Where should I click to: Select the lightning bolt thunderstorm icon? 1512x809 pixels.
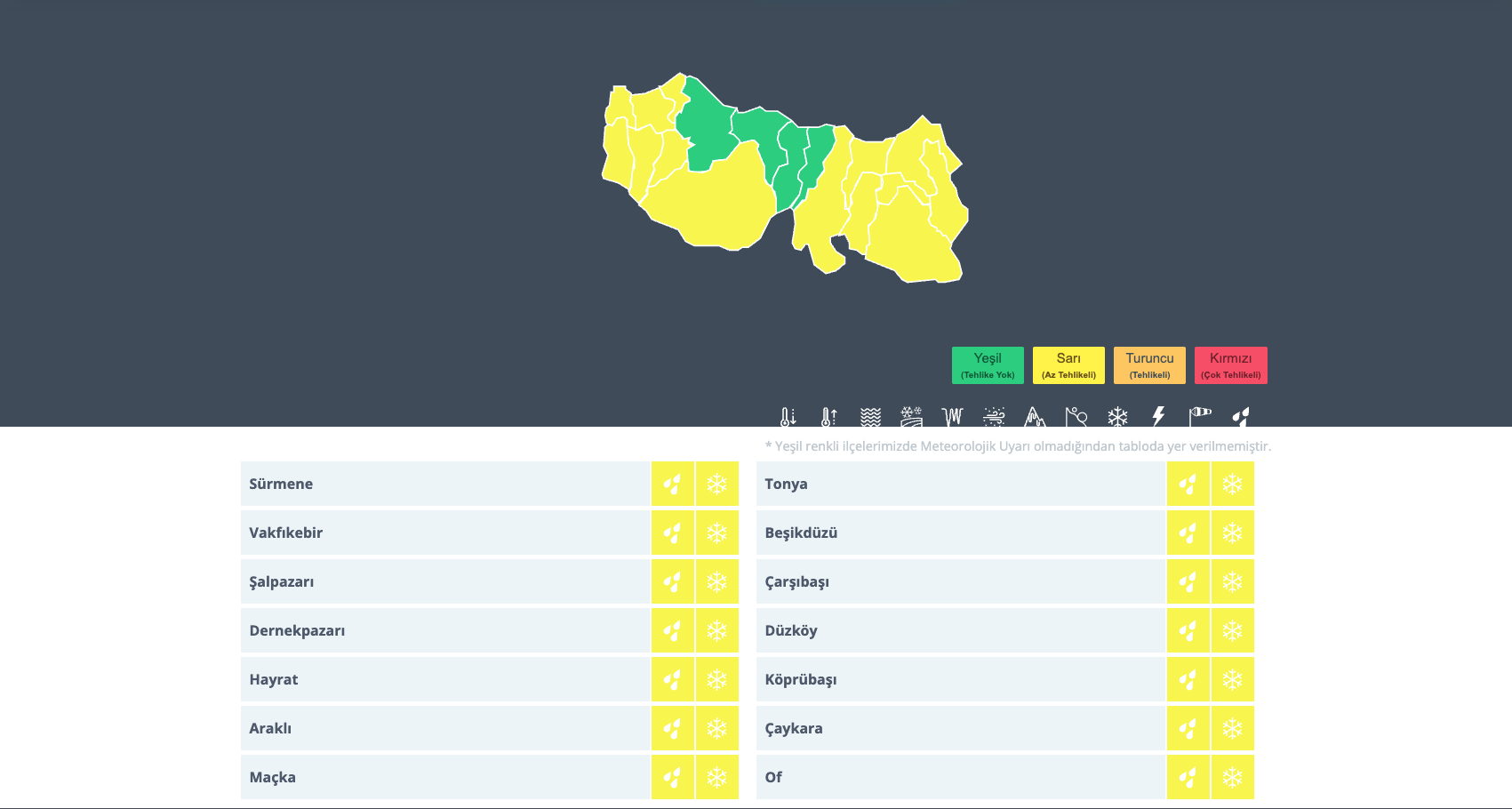tap(1158, 417)
